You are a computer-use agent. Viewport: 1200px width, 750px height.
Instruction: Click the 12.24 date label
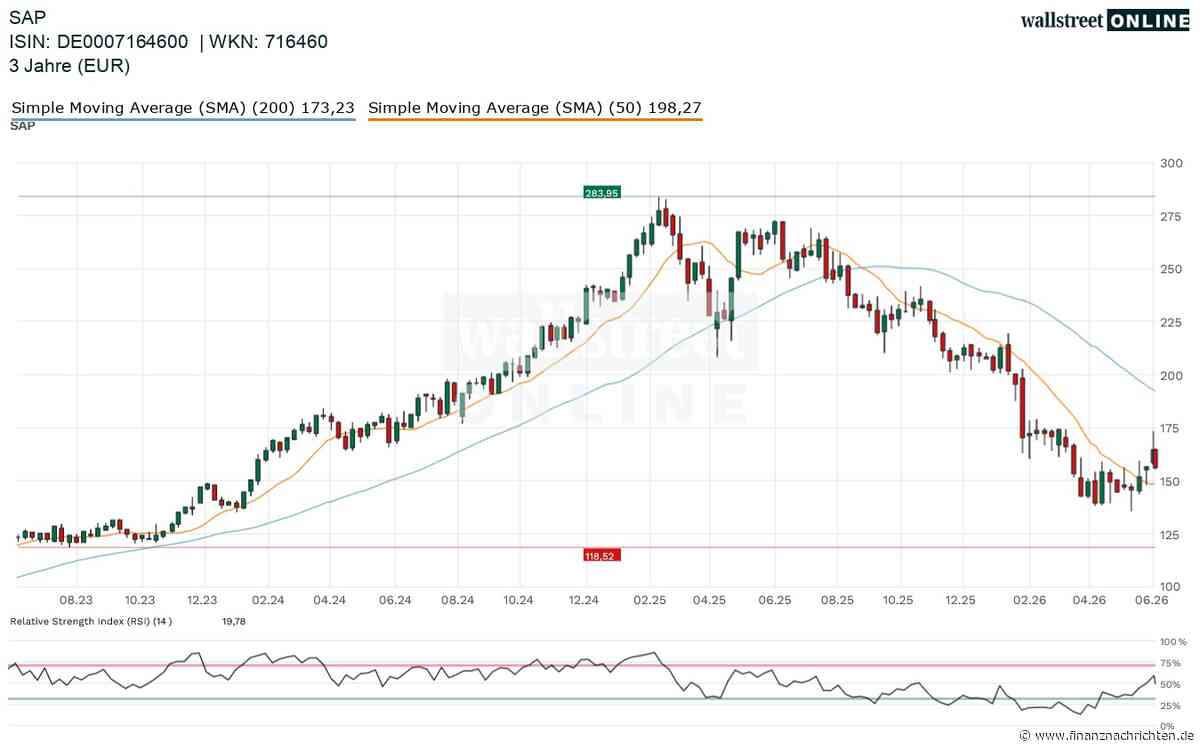(x=583, y=600)
